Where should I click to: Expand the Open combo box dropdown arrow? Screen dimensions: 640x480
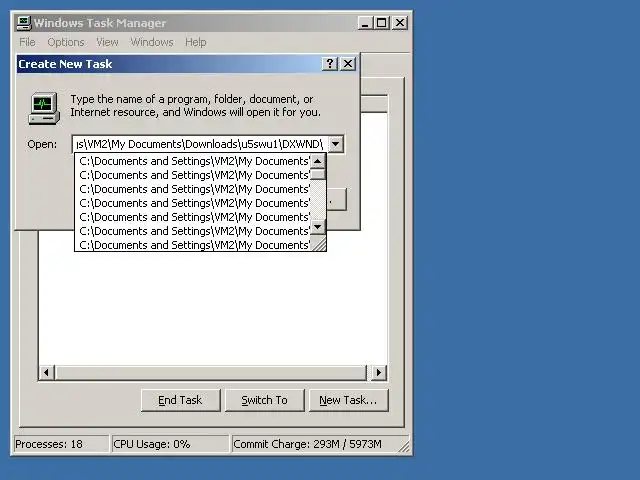point(336,144)
